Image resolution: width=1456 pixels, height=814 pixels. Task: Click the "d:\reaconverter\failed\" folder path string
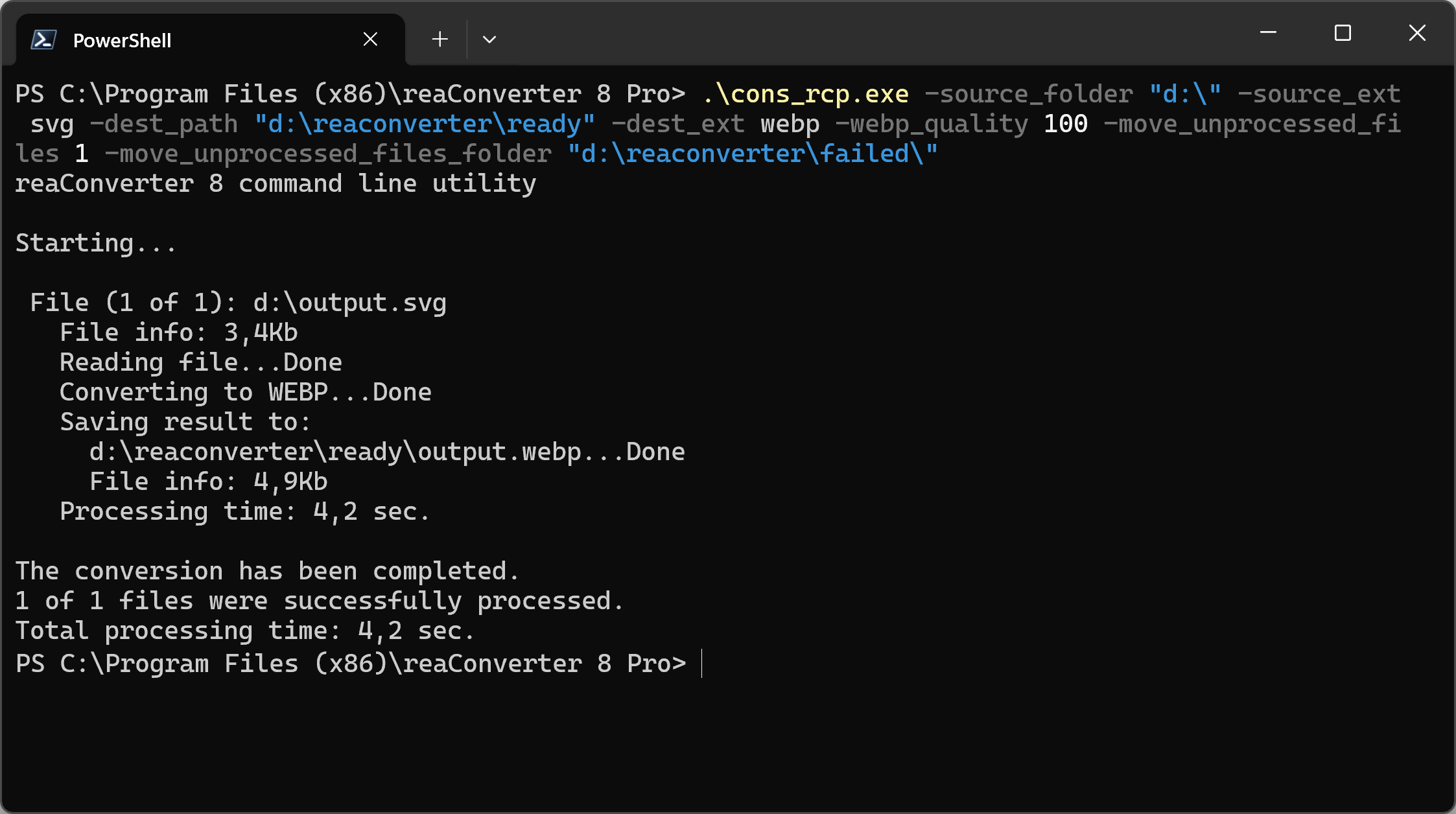click(753, 154)
